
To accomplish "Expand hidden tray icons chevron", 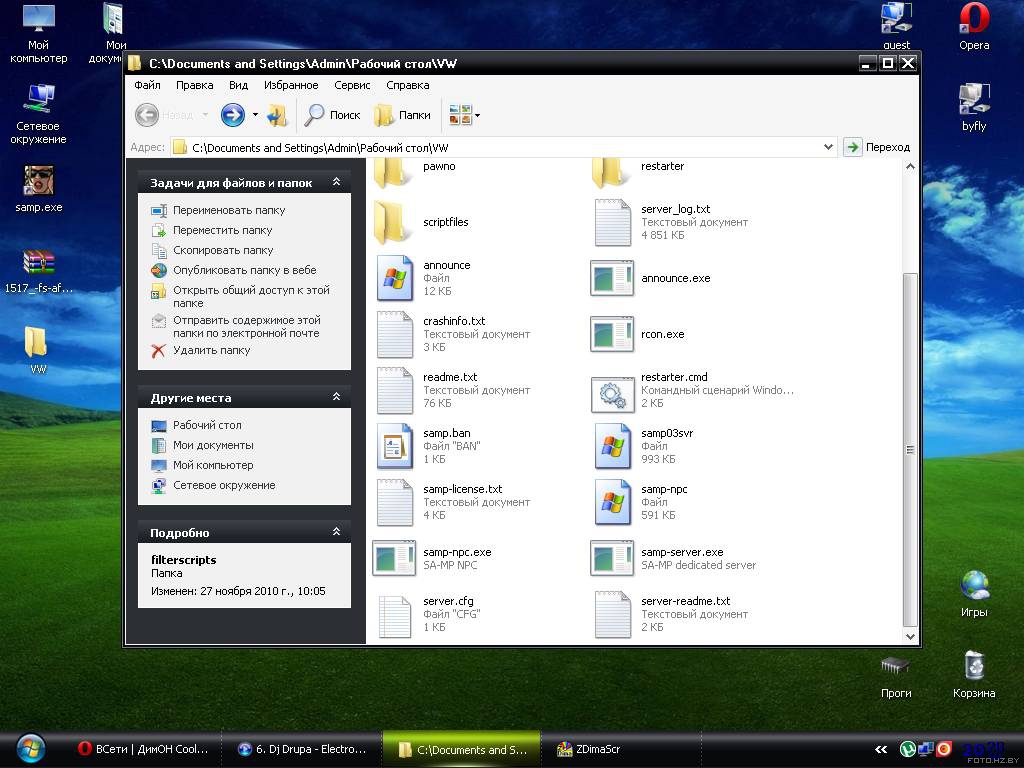I will [881, 750].
